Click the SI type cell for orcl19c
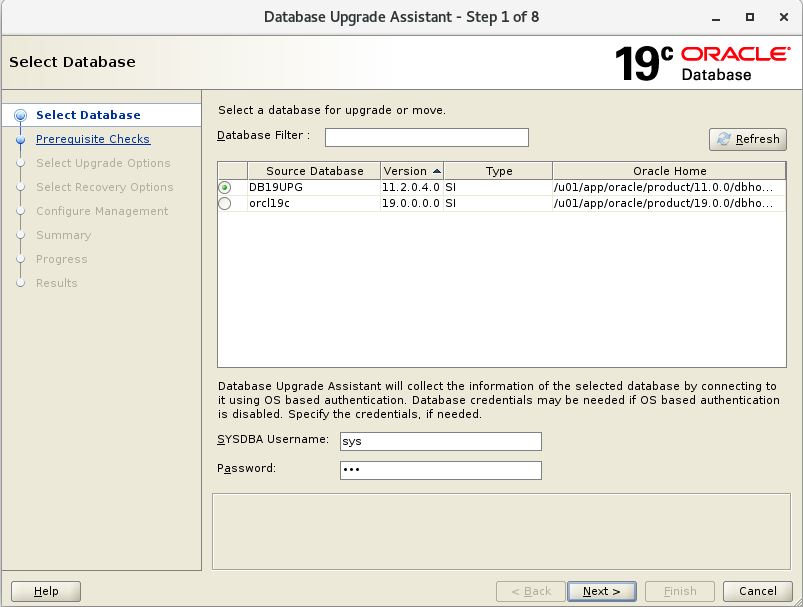 [x=498, y=203]
